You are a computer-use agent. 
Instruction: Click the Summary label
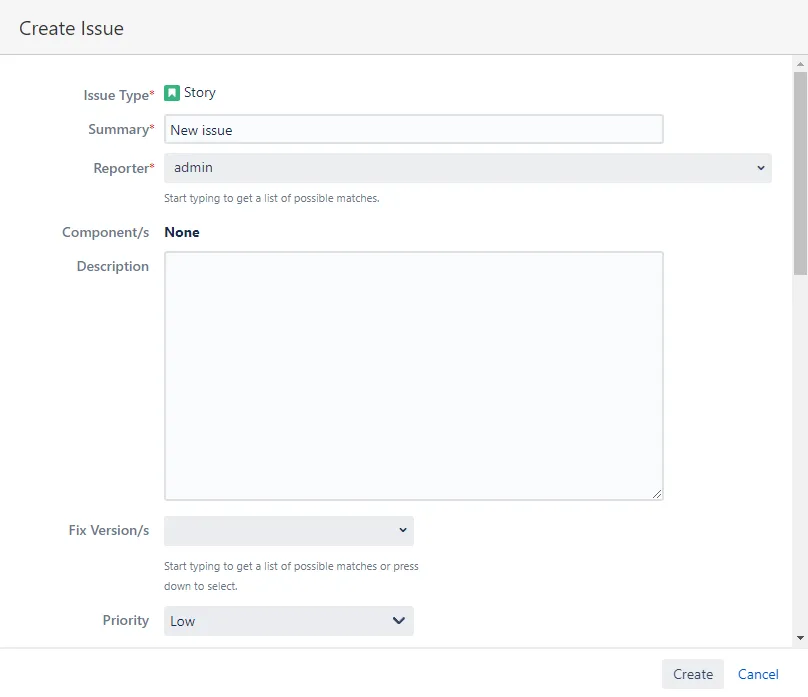coord(121,129)
